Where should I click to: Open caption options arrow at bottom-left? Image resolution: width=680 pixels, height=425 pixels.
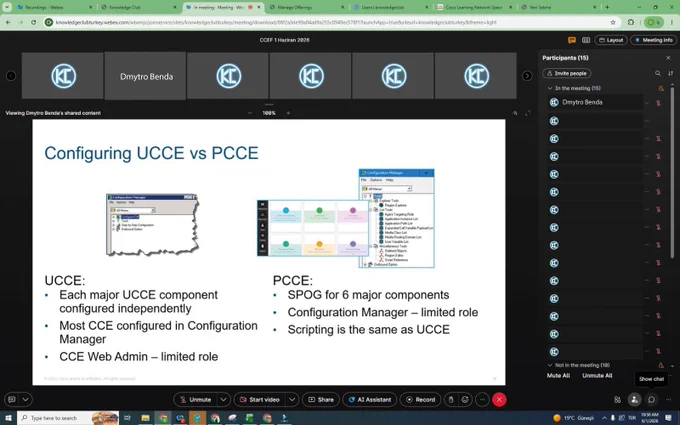pos(26,399)
